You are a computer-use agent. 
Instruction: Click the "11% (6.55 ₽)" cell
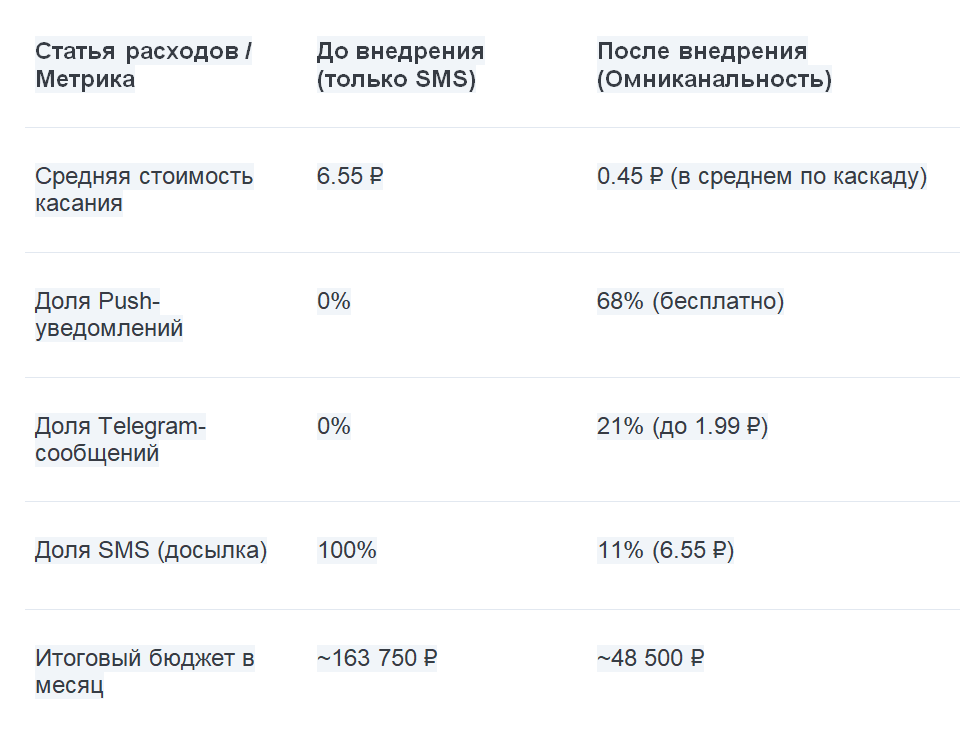665,551
